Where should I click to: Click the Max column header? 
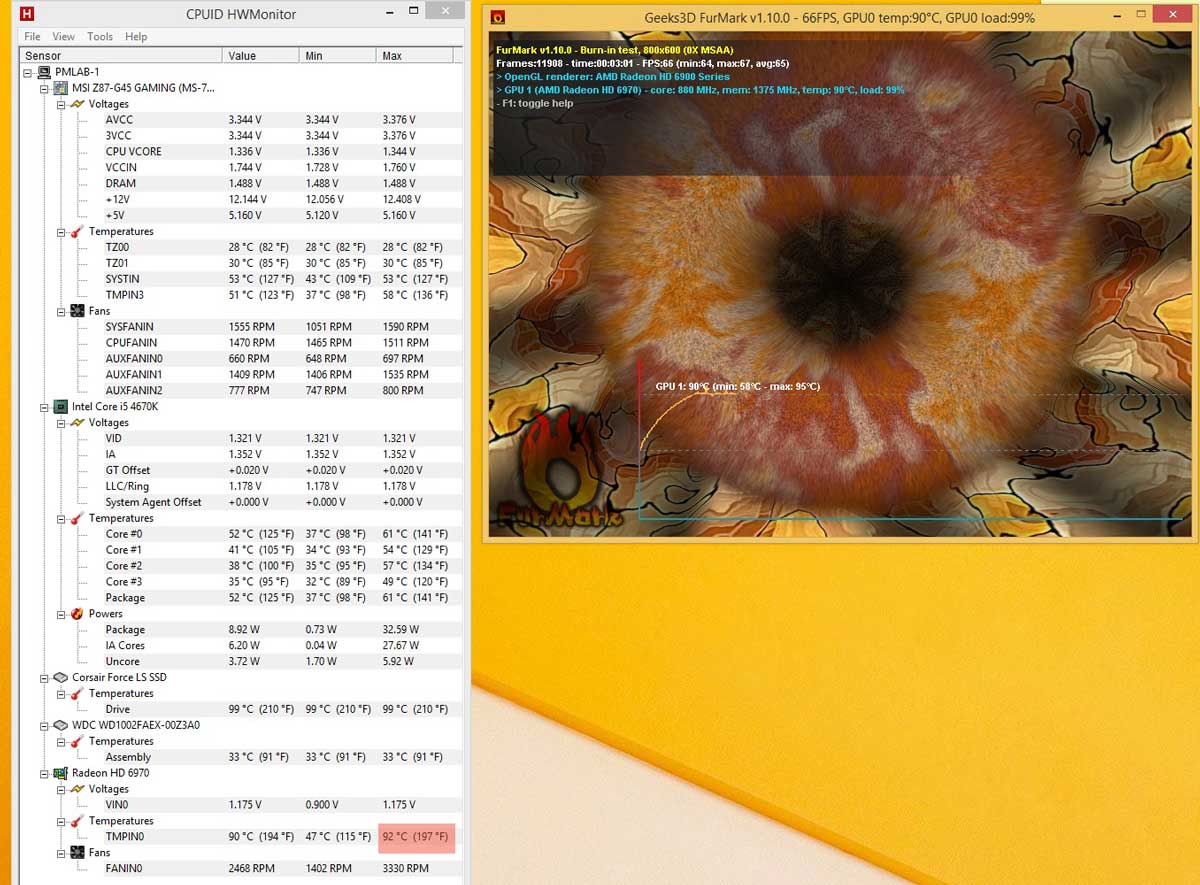392,56
